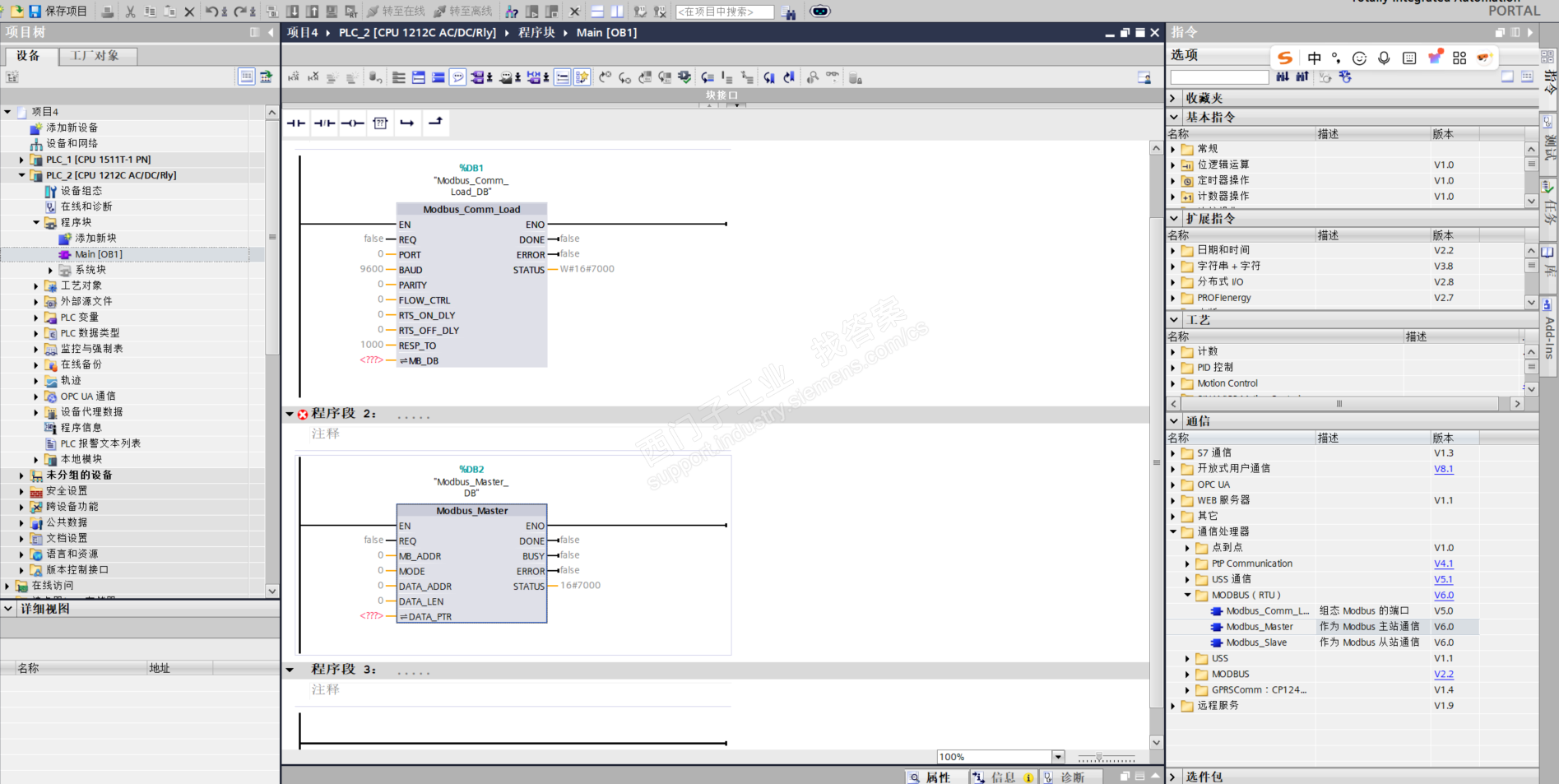Click 程序块 in the breadcrumb path
The width and height of the screenshot is (1559, 784).
click(x=536, y=33)
